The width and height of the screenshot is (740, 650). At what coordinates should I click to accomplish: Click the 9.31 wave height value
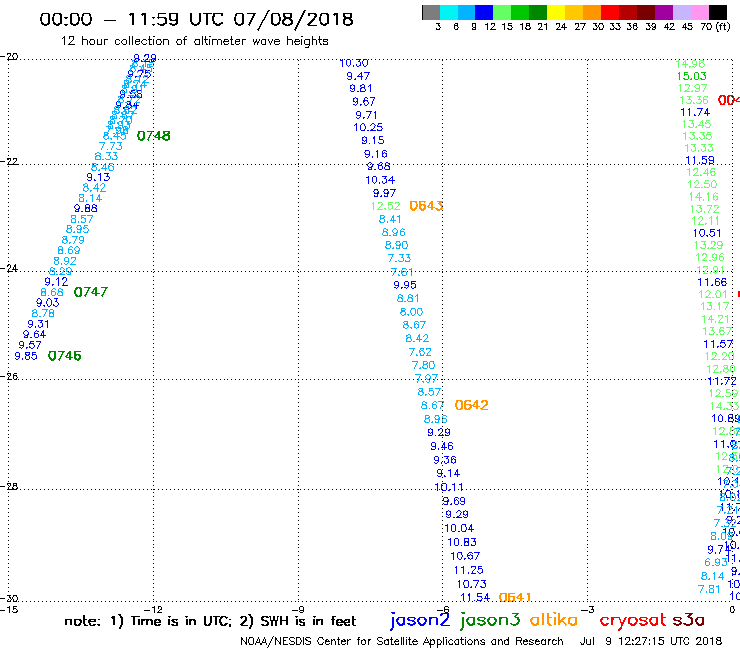coord(38,324)
